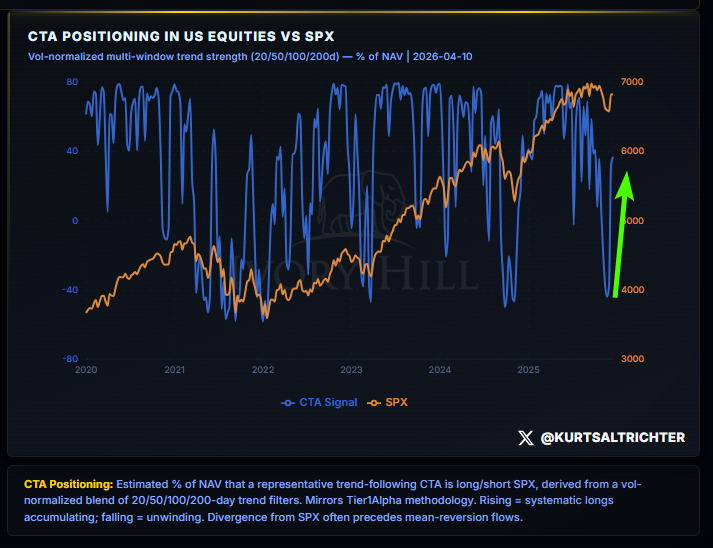Screen dimensions: 713x548
Task: Click the left axis value 0
Action: [x=75, y=221]
